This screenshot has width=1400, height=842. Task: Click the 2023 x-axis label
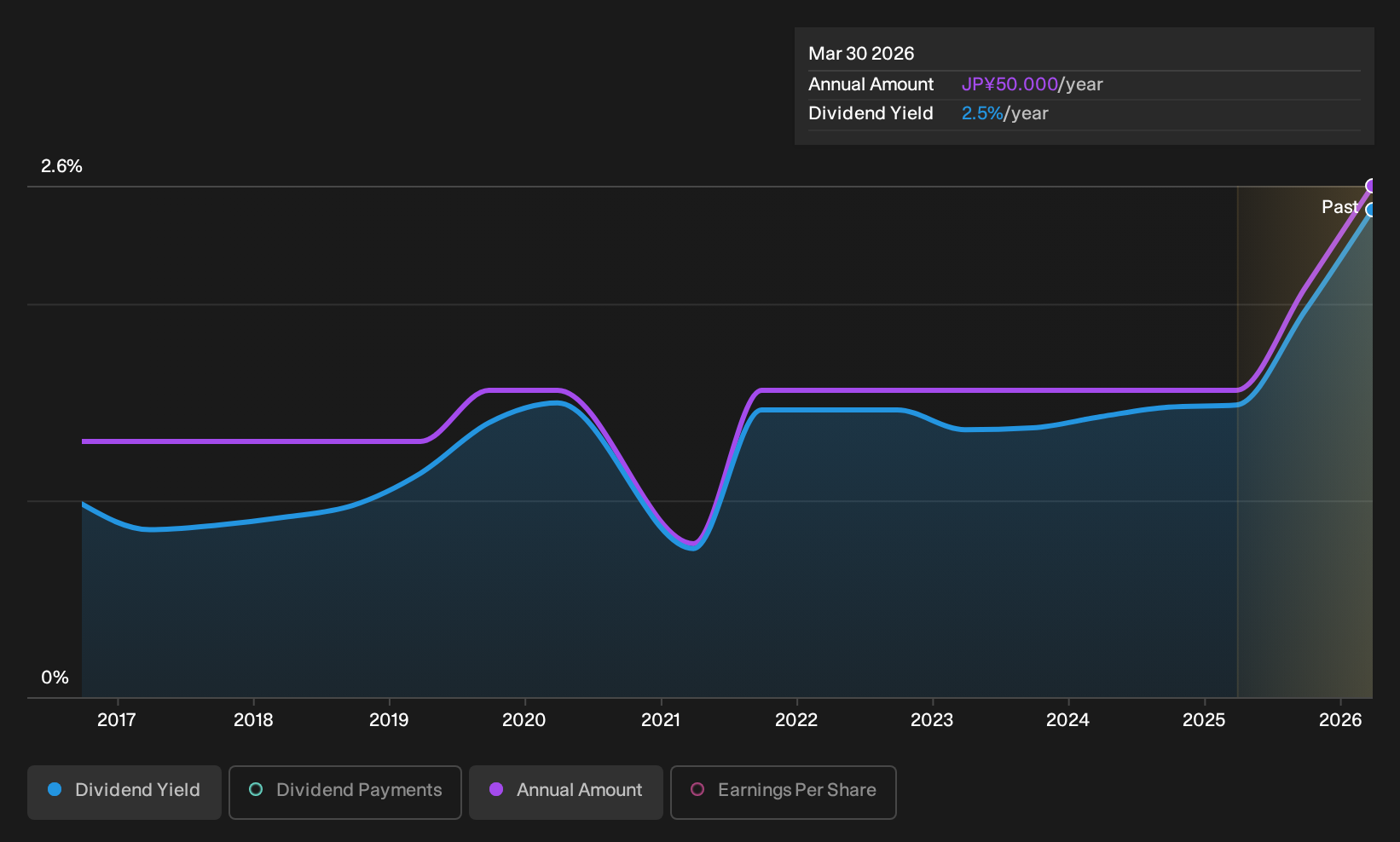point(932,720)
